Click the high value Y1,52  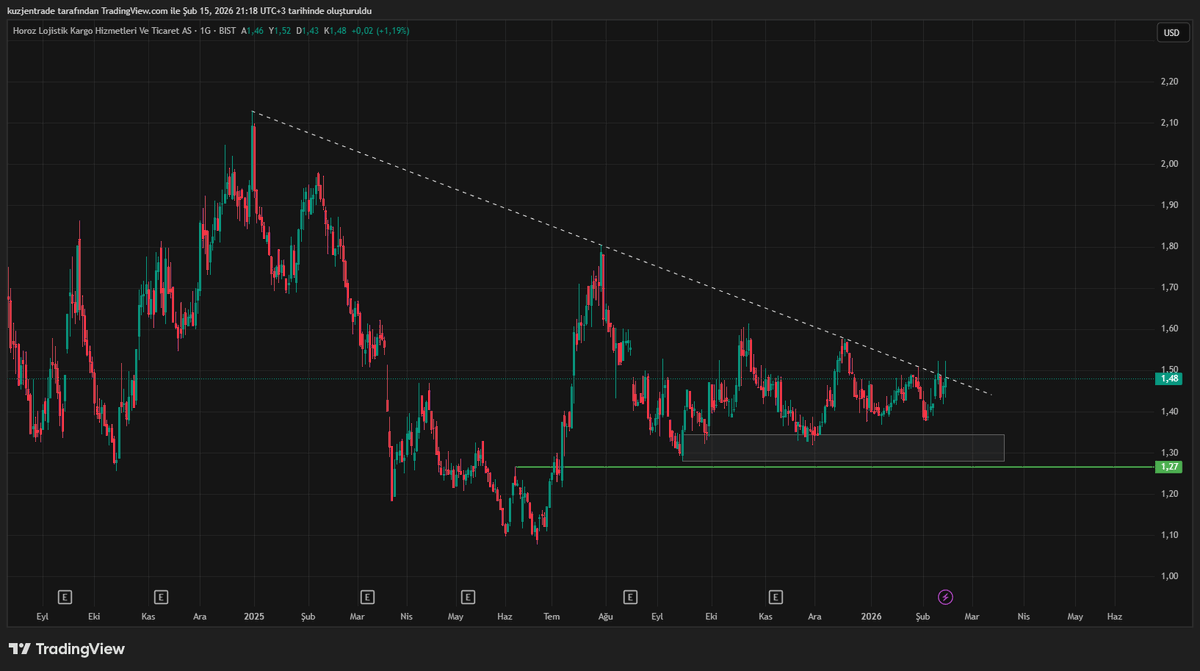(x=279, y=31)
